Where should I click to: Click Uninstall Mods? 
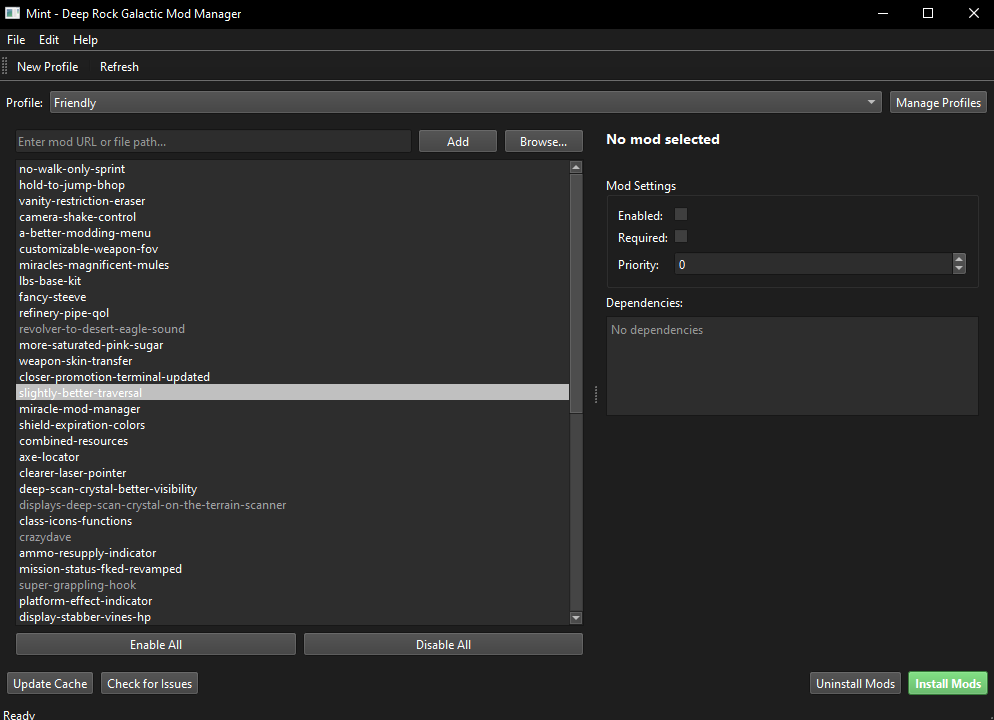pos(855,684)
